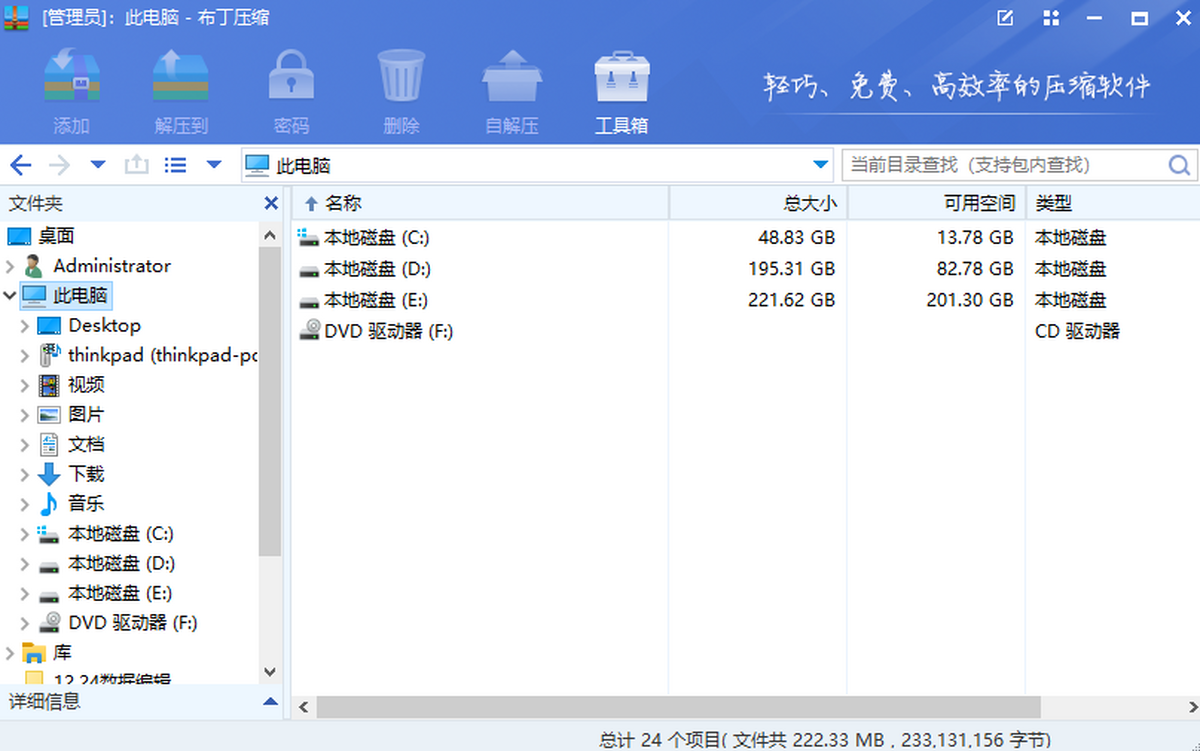The height and width of the screenshot is (751, 1200).
Task: Select 桌面 in the folder tree
Action: (x=56, y=236)
